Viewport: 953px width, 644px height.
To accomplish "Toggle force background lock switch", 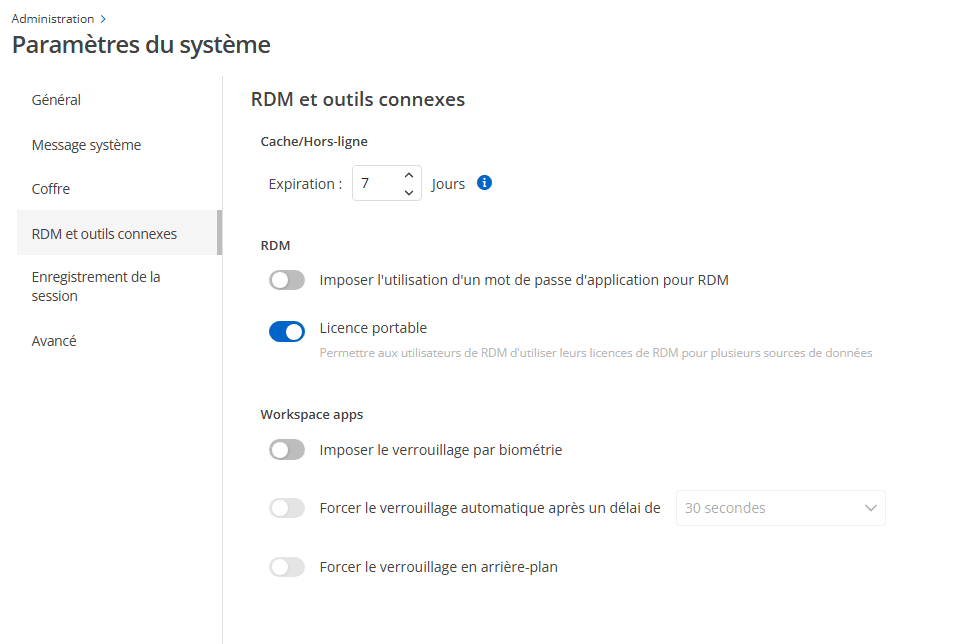I will pyautogui.click(x=287, y=567).
